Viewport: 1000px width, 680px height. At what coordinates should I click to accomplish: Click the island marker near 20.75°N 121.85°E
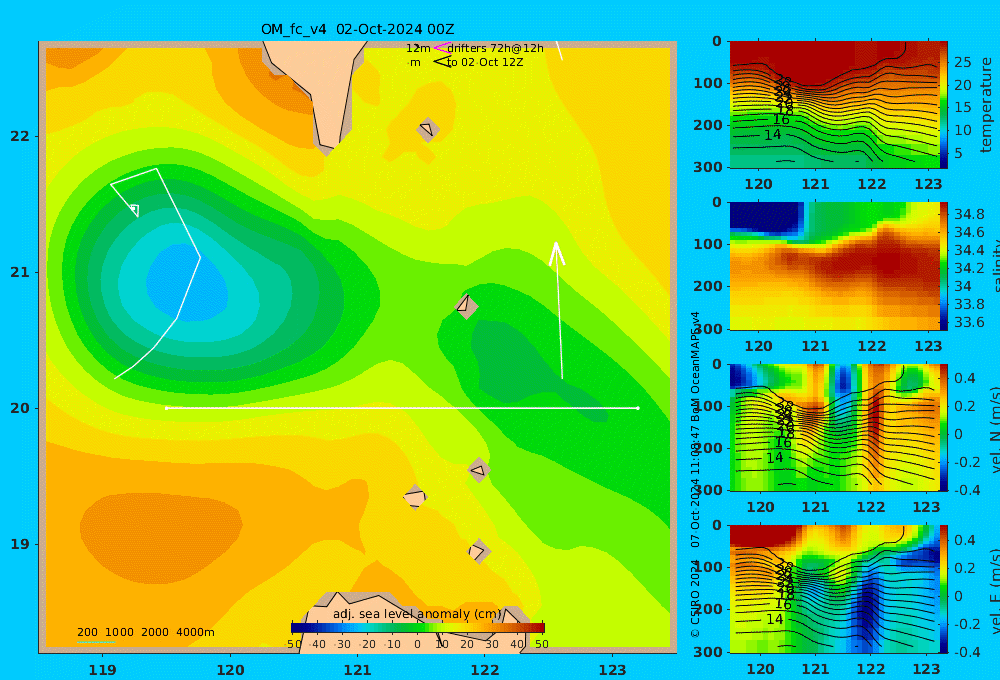click(466, 306)
